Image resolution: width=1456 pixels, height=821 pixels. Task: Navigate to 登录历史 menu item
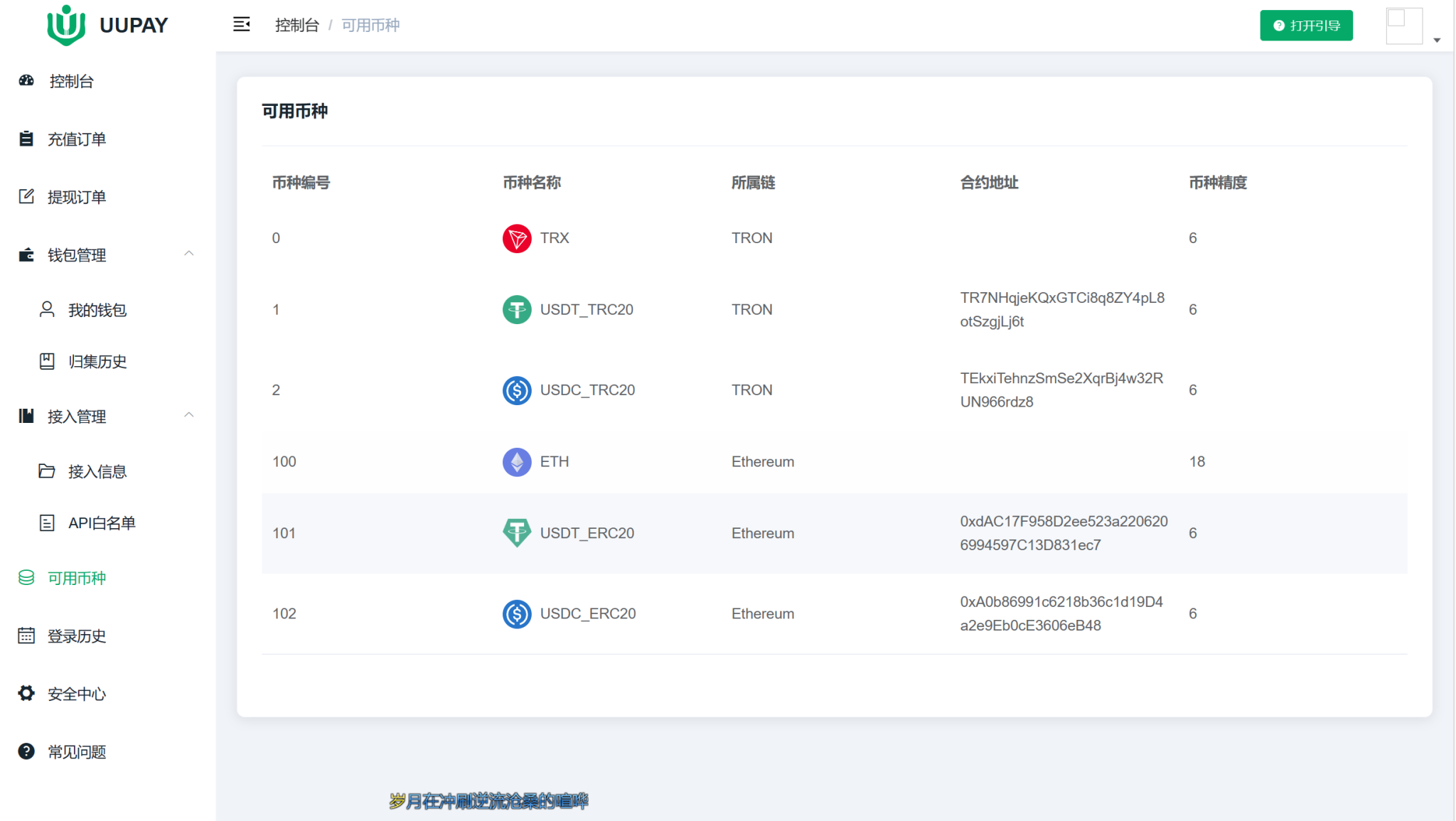(x=77, y=634)
